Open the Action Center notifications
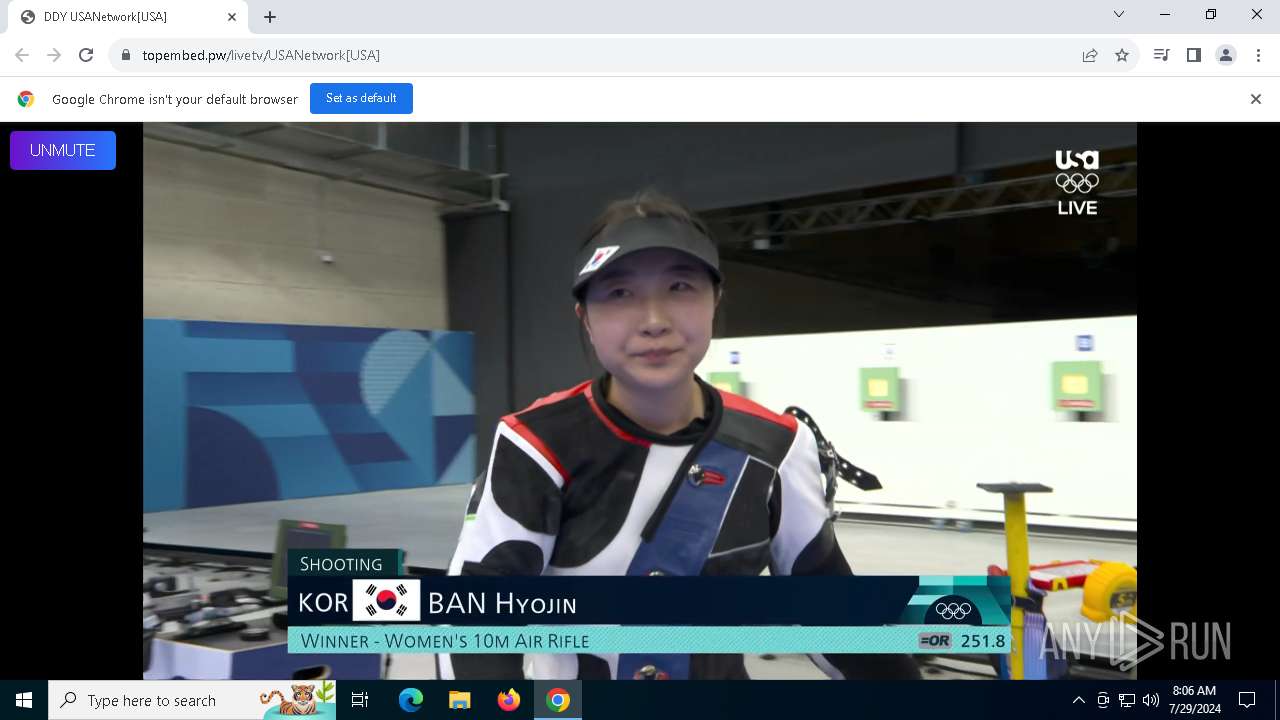1280x720 pixels. click(x=1247, y=700)
